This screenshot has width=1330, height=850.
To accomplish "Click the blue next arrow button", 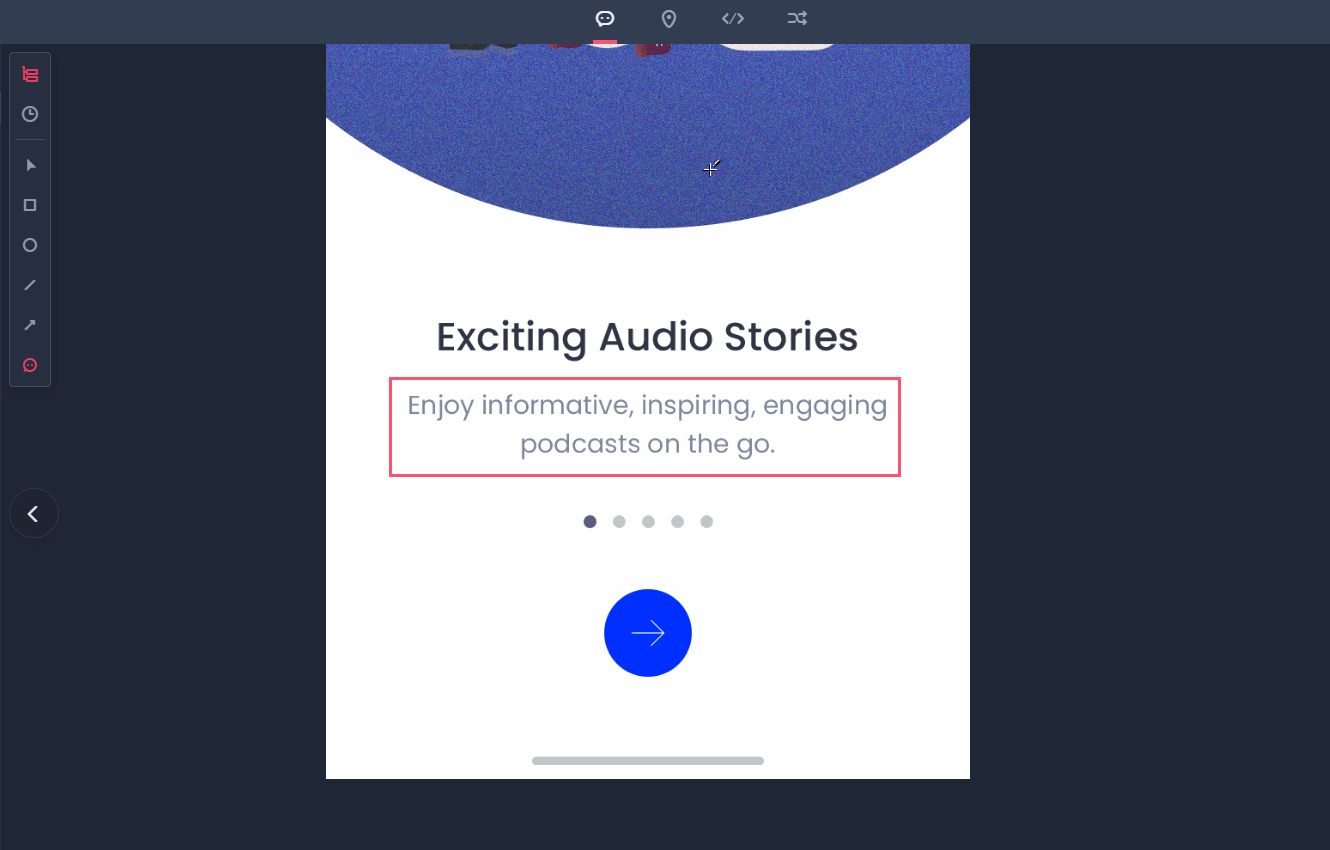I will coord(648,633).
